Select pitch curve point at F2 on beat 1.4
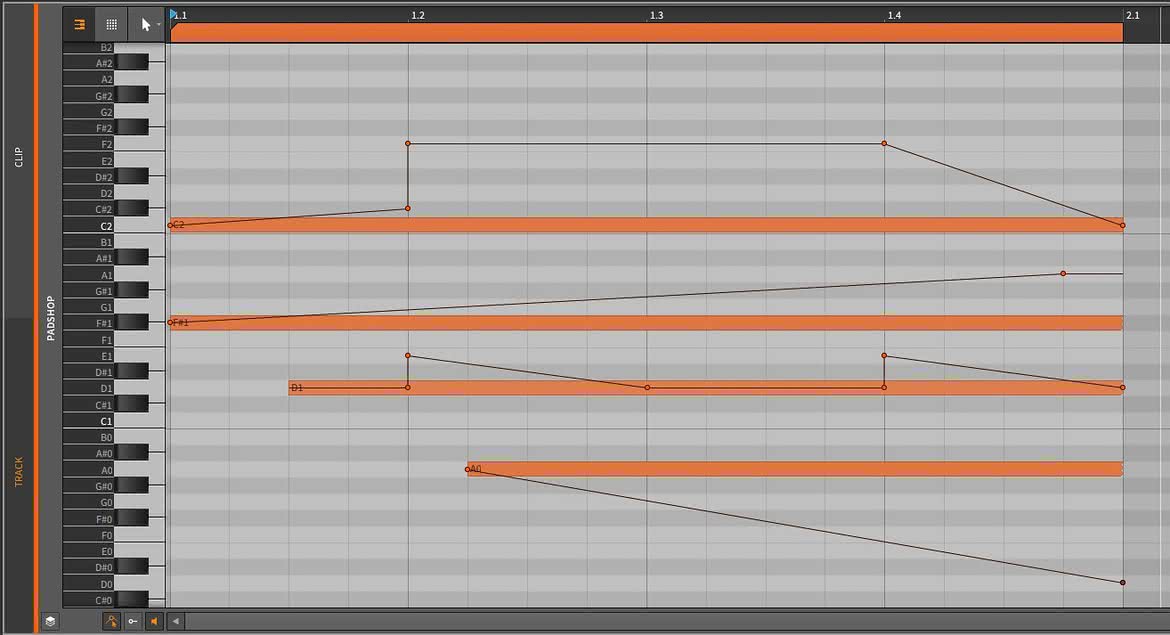 [x=884, y=143]
